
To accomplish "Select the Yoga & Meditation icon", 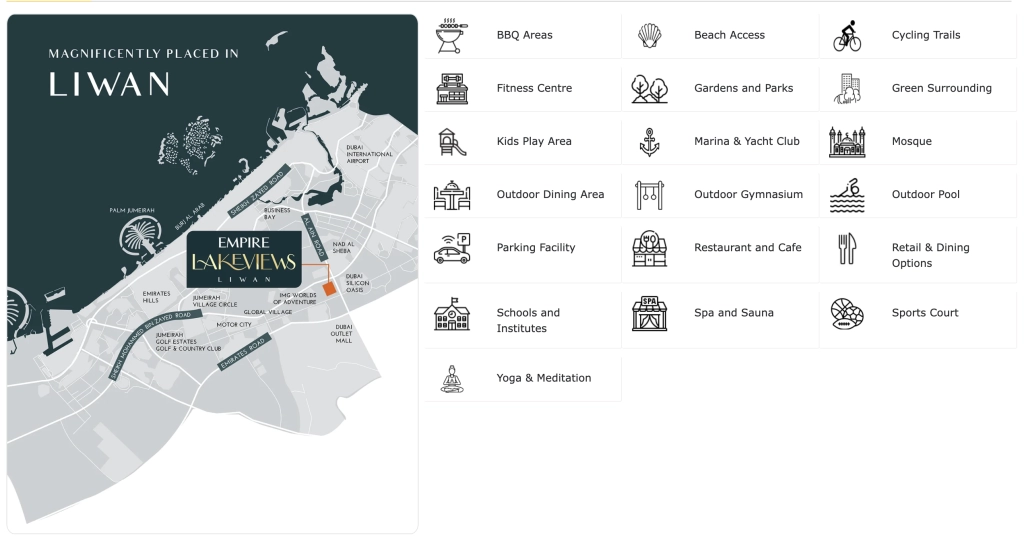I will 451,378.
